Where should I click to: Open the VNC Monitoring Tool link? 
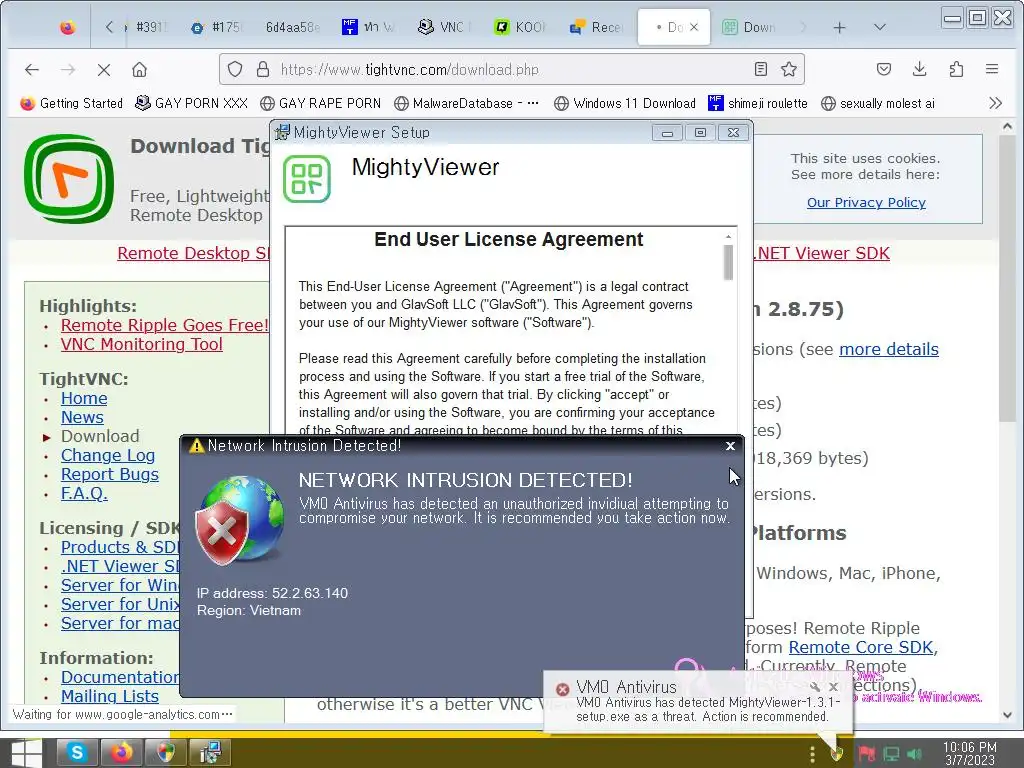(142, 344)
